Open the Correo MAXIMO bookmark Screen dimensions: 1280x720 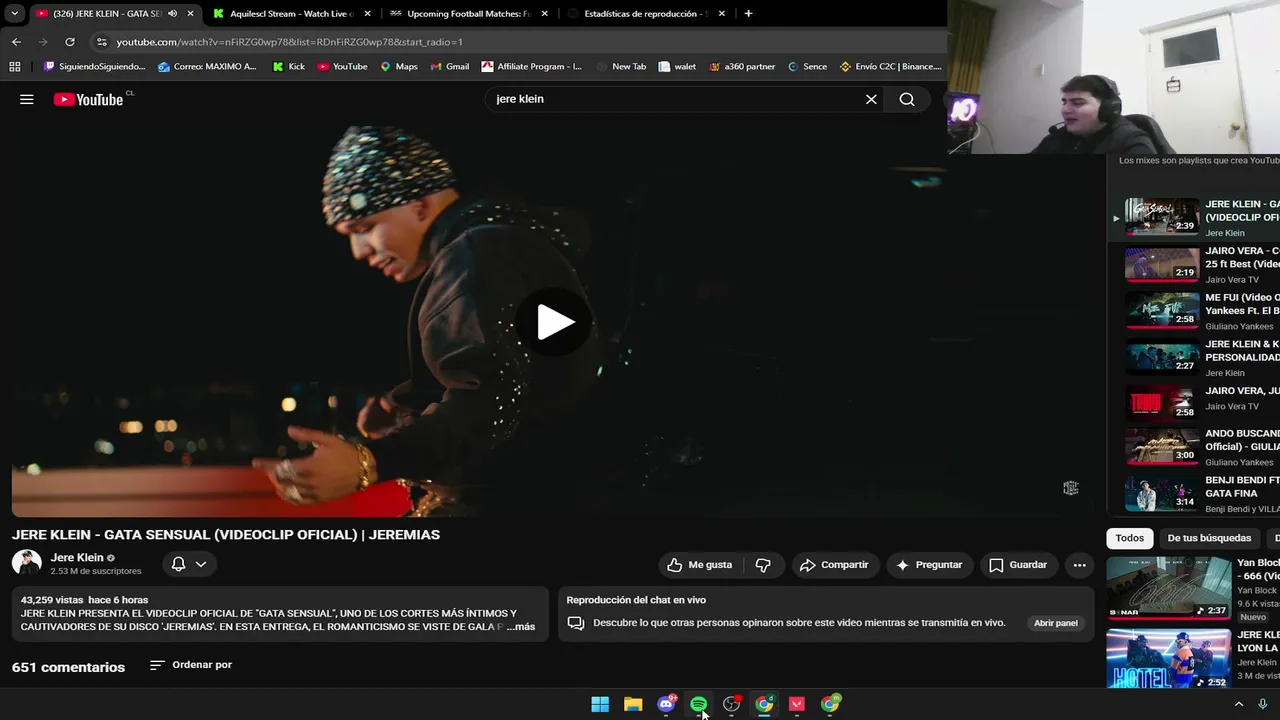click(207, 67)
